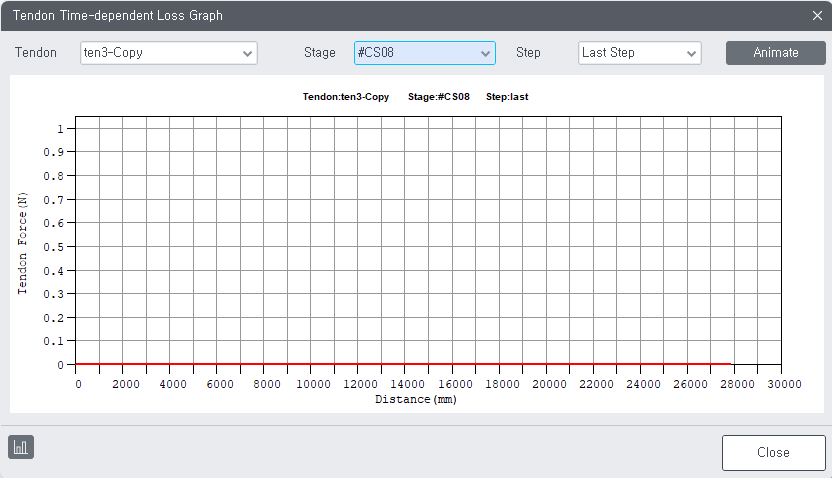Screen dimensions: 832x478
Task: Click the Step:last graph title text
Action: coord(507,97)
